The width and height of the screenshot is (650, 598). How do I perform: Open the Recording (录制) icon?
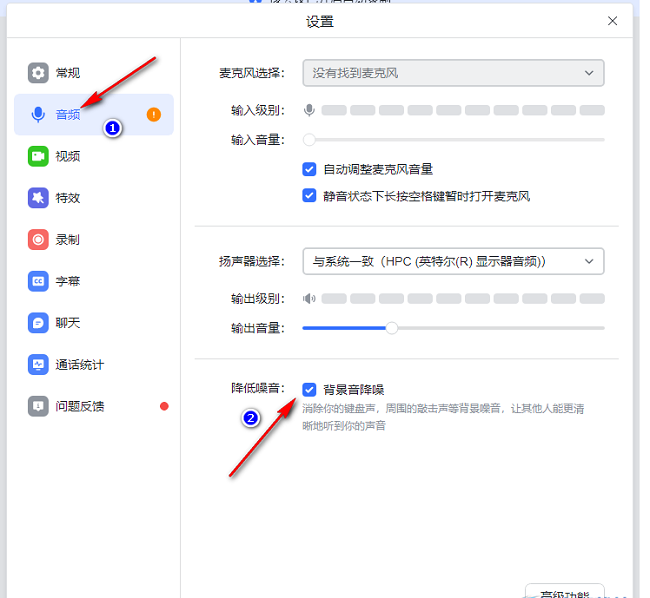(38, 239)
